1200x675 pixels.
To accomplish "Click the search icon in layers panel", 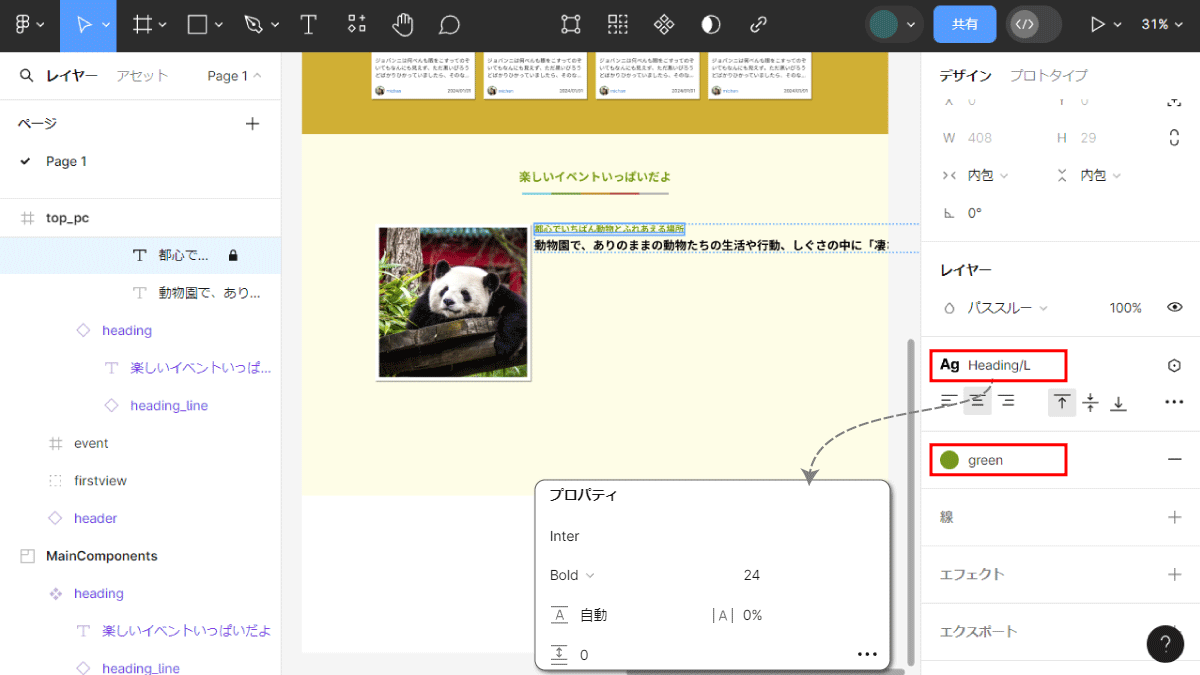I will pyautogui.click(x=26, y=76).
